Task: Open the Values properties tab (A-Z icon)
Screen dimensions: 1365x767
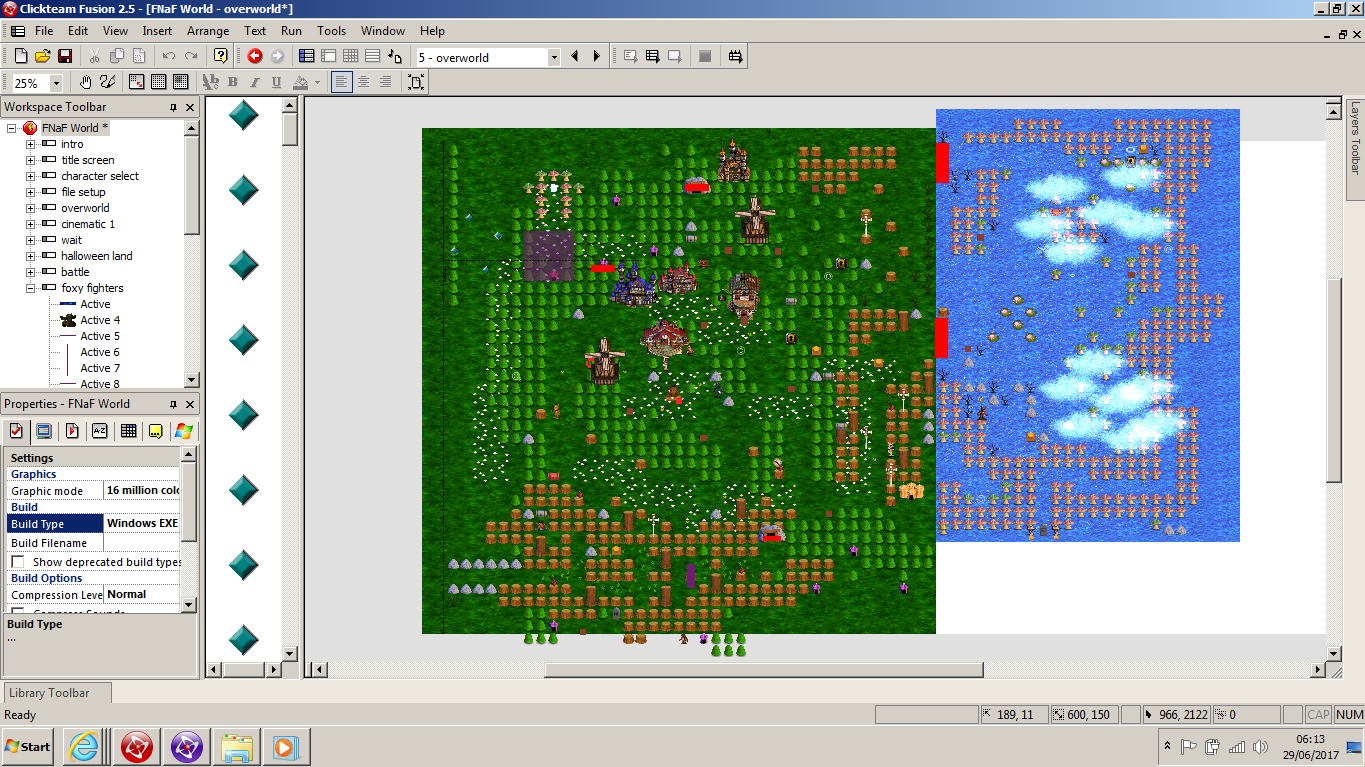Action: click(99, 431)
